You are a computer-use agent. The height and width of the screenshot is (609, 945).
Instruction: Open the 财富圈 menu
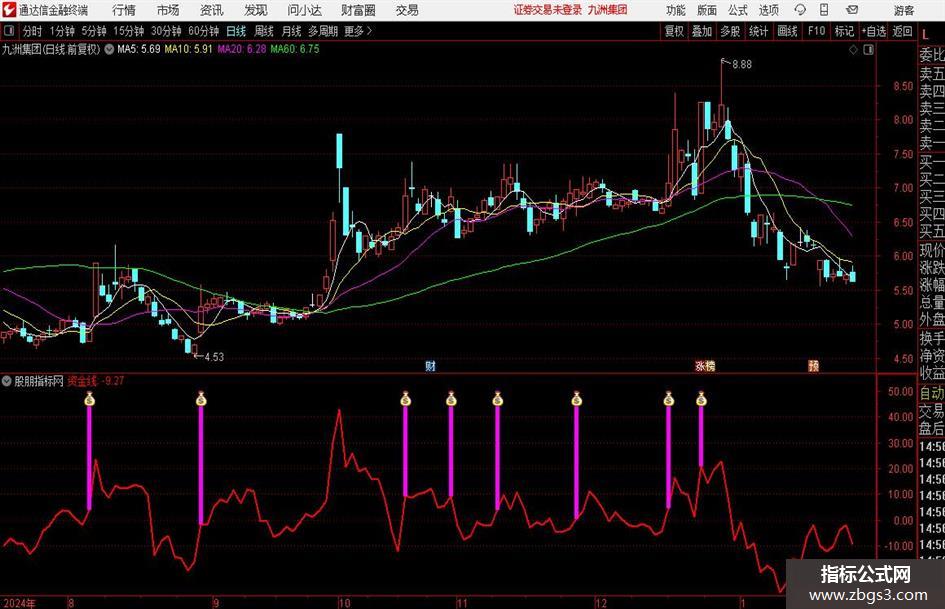(x=359, y=10)
